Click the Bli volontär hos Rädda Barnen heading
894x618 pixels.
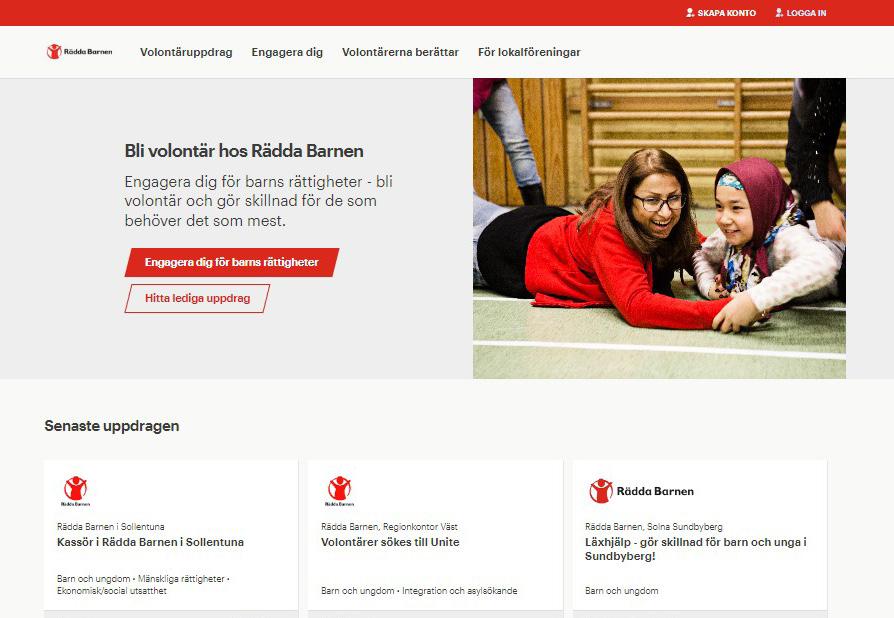click(x=244, y=151)
